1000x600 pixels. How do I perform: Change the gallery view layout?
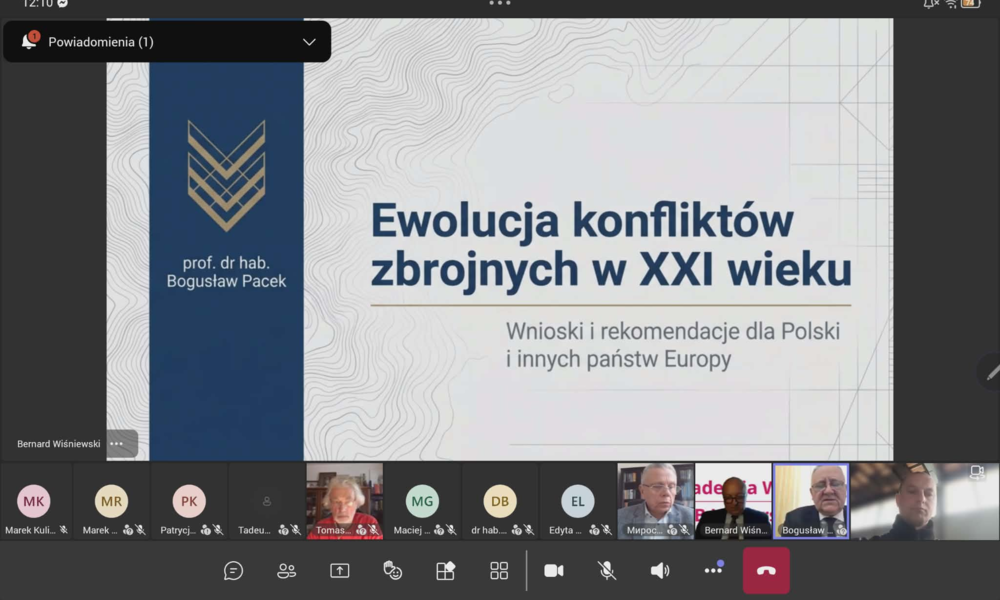pyautogui.click(x=498, y=570)
